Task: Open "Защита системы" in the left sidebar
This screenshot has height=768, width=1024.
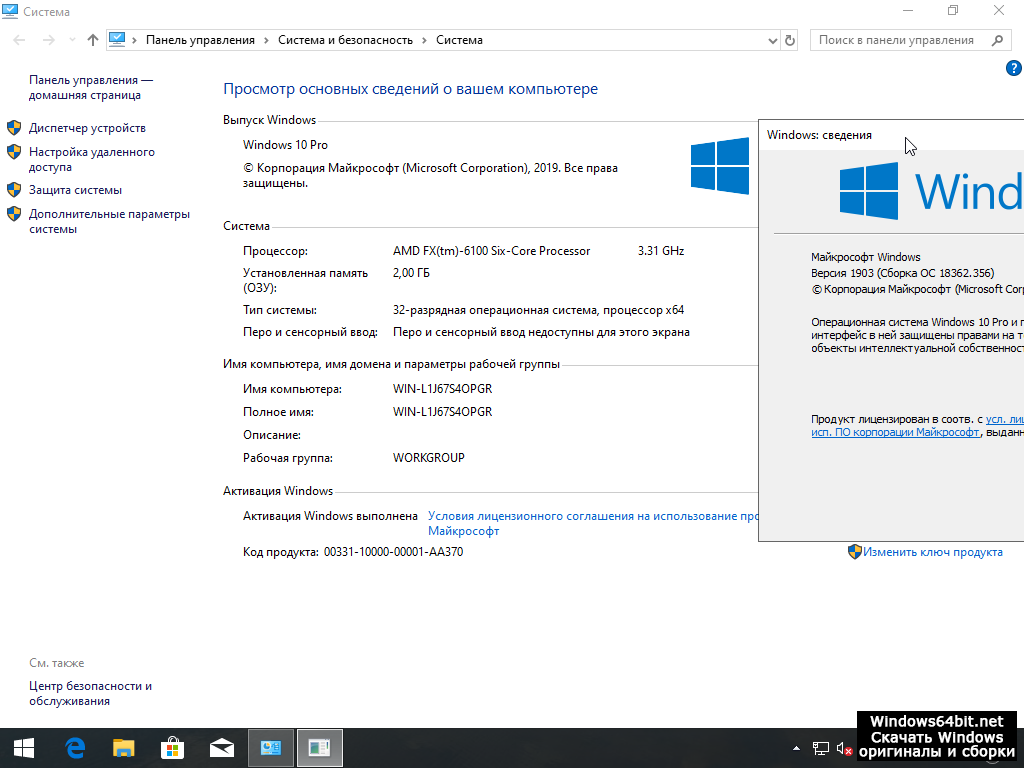Action: [75, 190]
